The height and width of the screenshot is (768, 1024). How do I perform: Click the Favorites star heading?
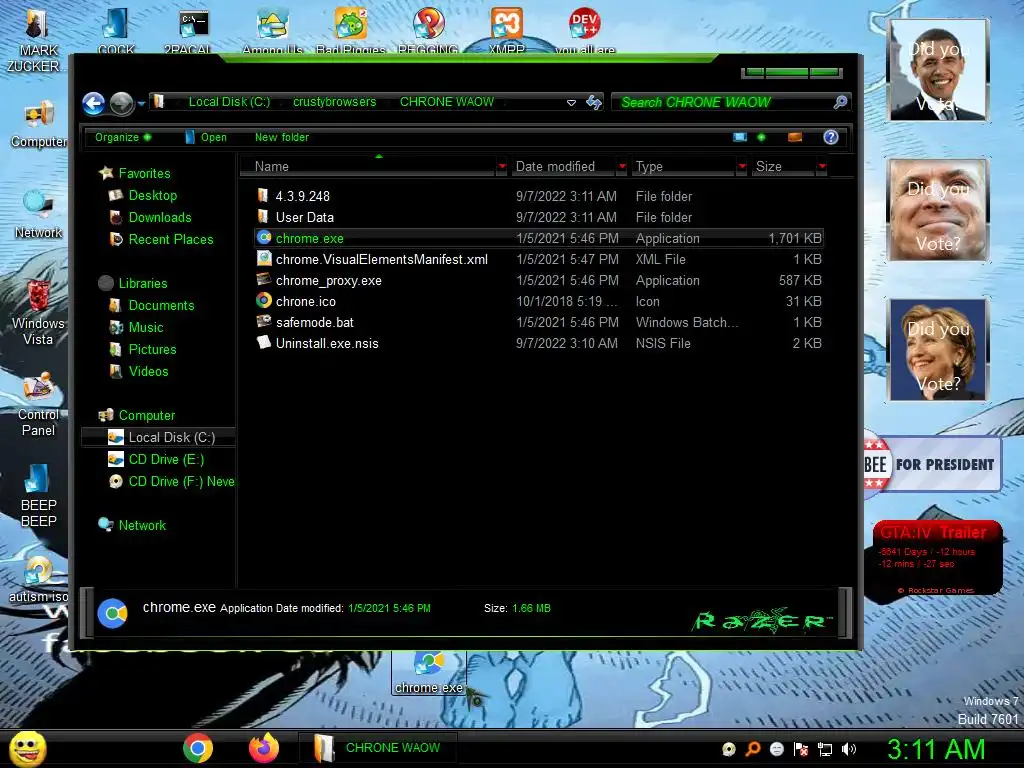pyautogui.click(x=134, y=173)
